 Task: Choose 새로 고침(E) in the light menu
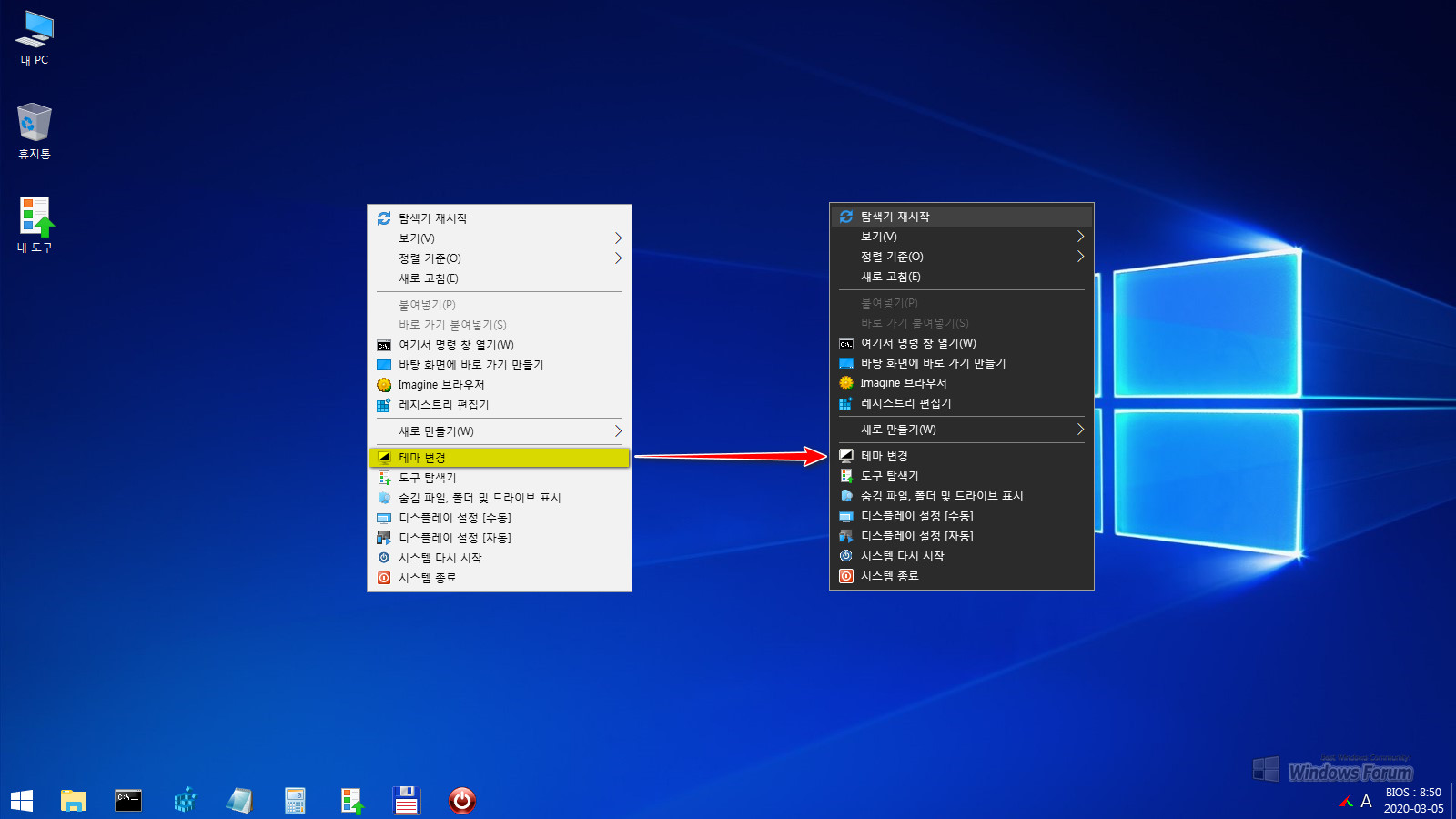500,278
